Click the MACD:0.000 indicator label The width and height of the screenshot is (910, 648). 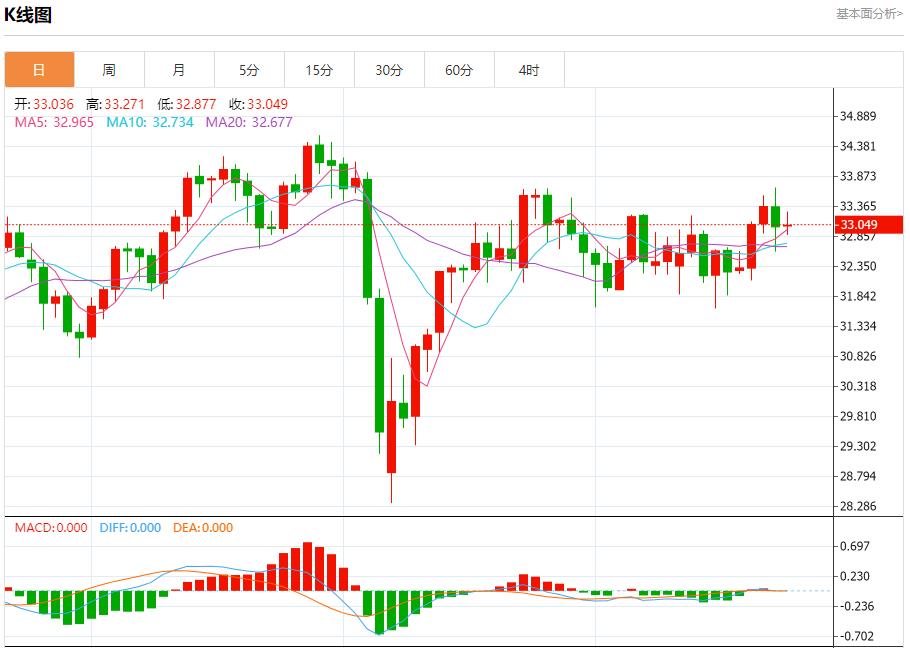click(51, 528)
